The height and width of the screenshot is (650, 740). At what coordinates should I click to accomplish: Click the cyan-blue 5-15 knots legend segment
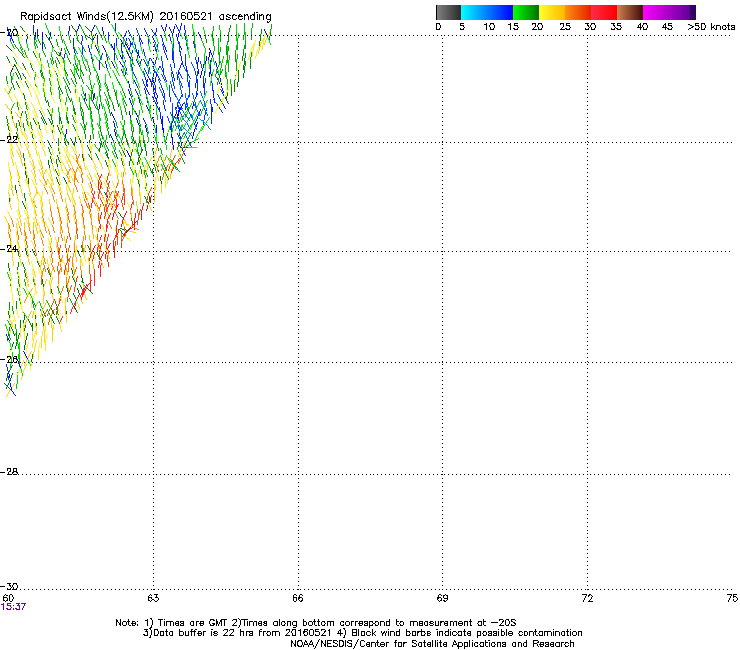coord(487,12)
